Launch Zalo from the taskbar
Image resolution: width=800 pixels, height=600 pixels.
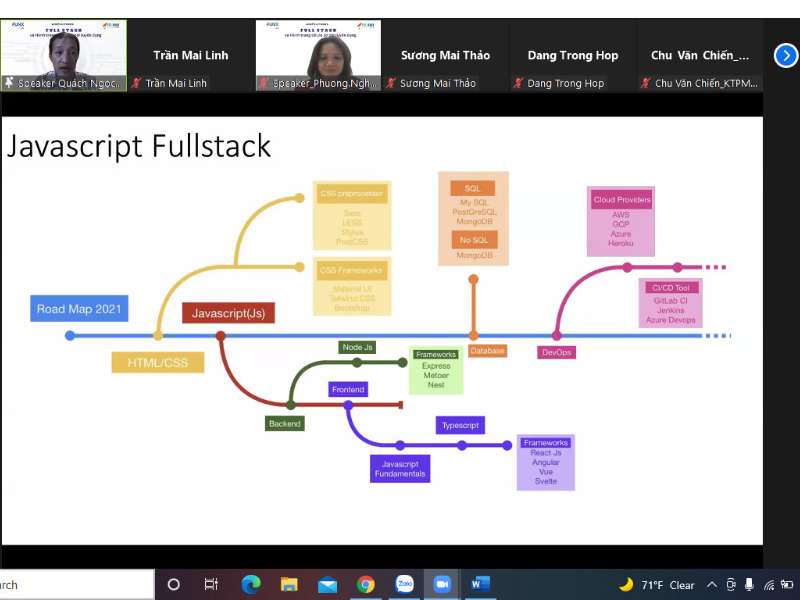point(405,584)
